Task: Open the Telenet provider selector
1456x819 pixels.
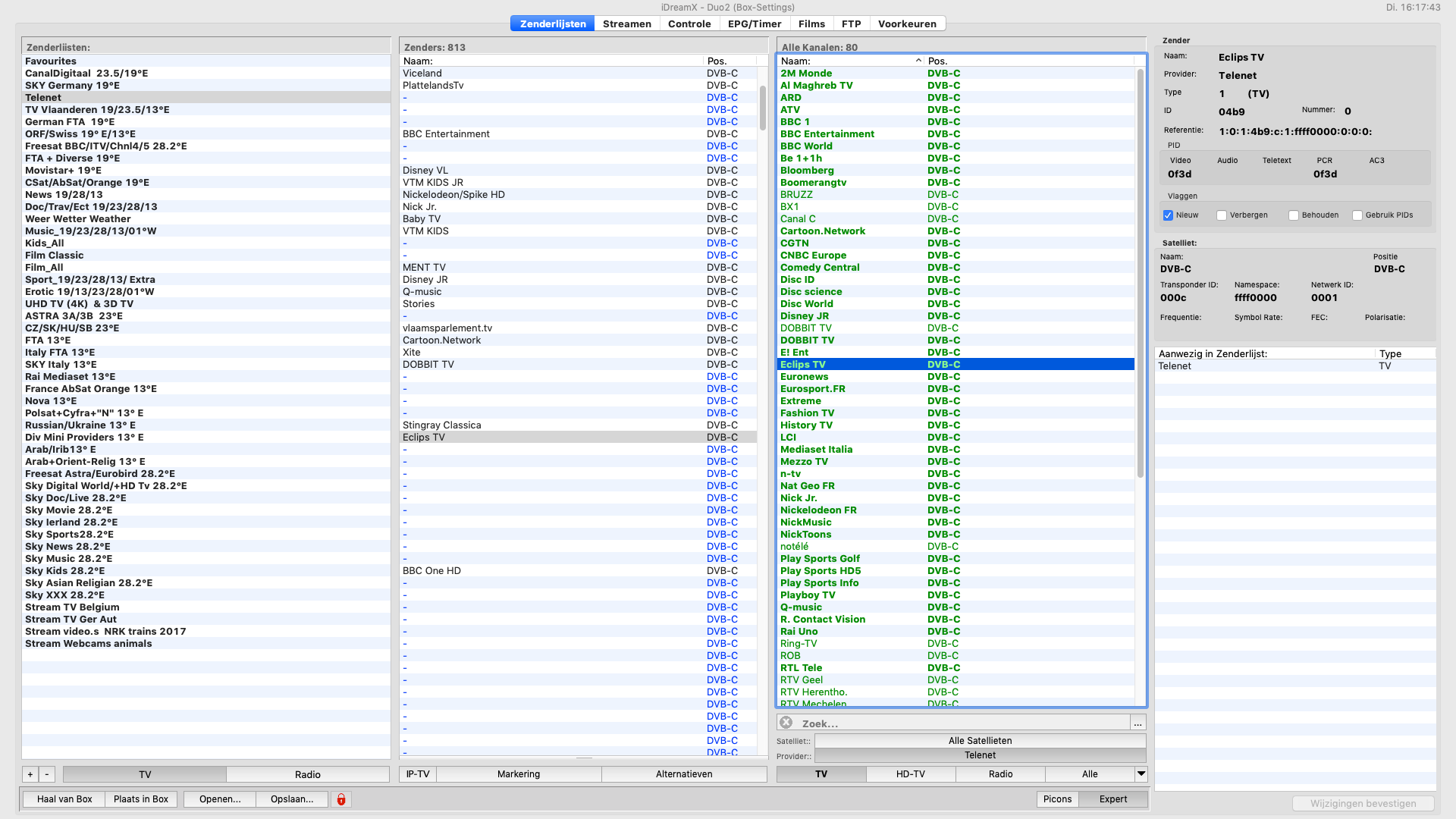Action: click(980, 755)
